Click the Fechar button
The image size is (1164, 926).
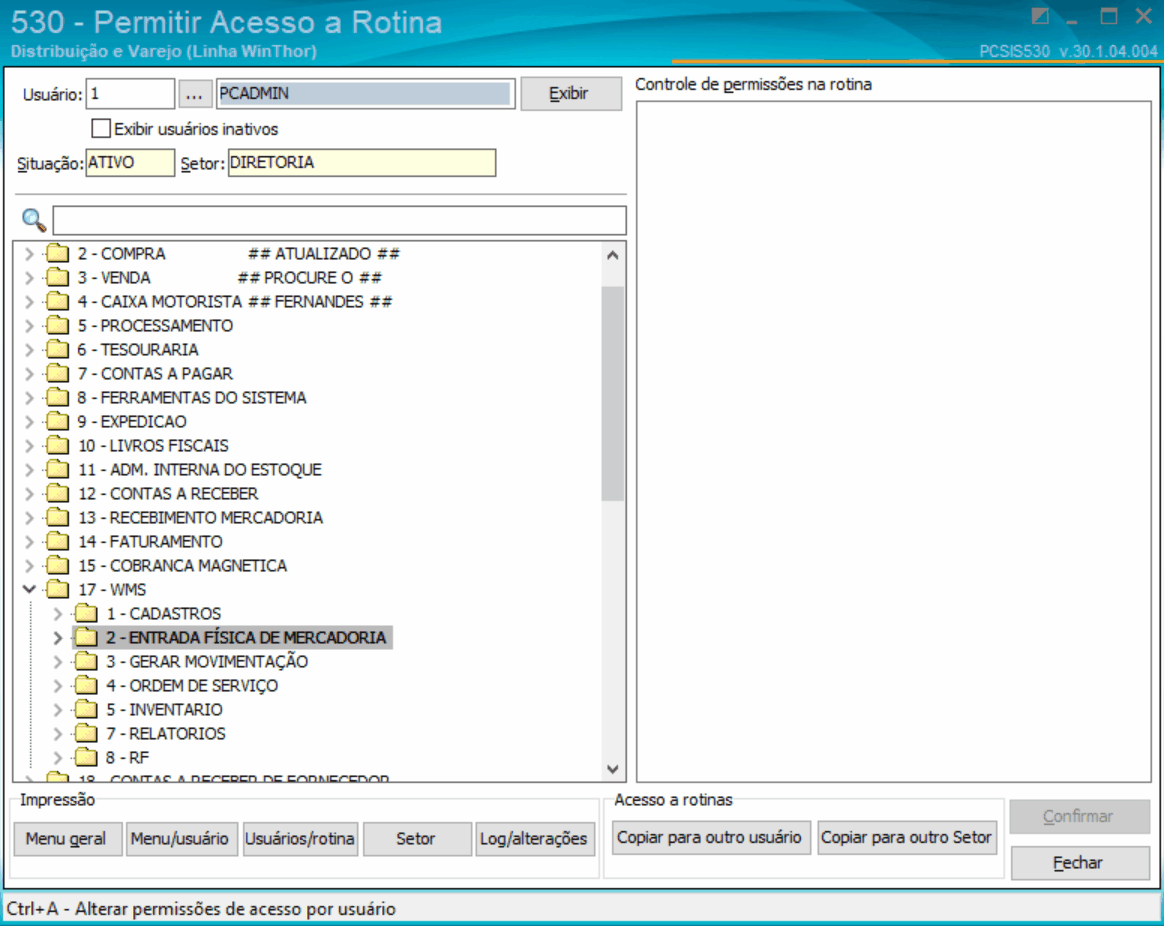(x=1079, y=863)
